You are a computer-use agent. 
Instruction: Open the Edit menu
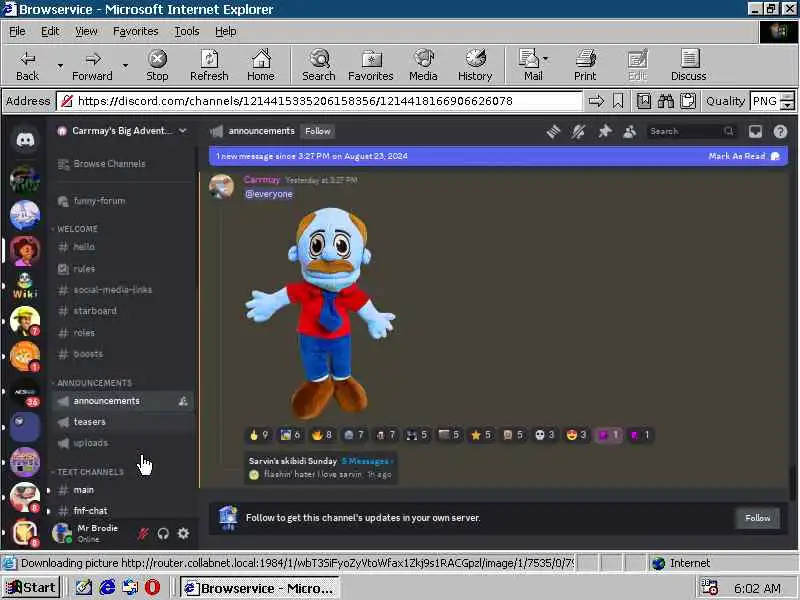[50, 31]
